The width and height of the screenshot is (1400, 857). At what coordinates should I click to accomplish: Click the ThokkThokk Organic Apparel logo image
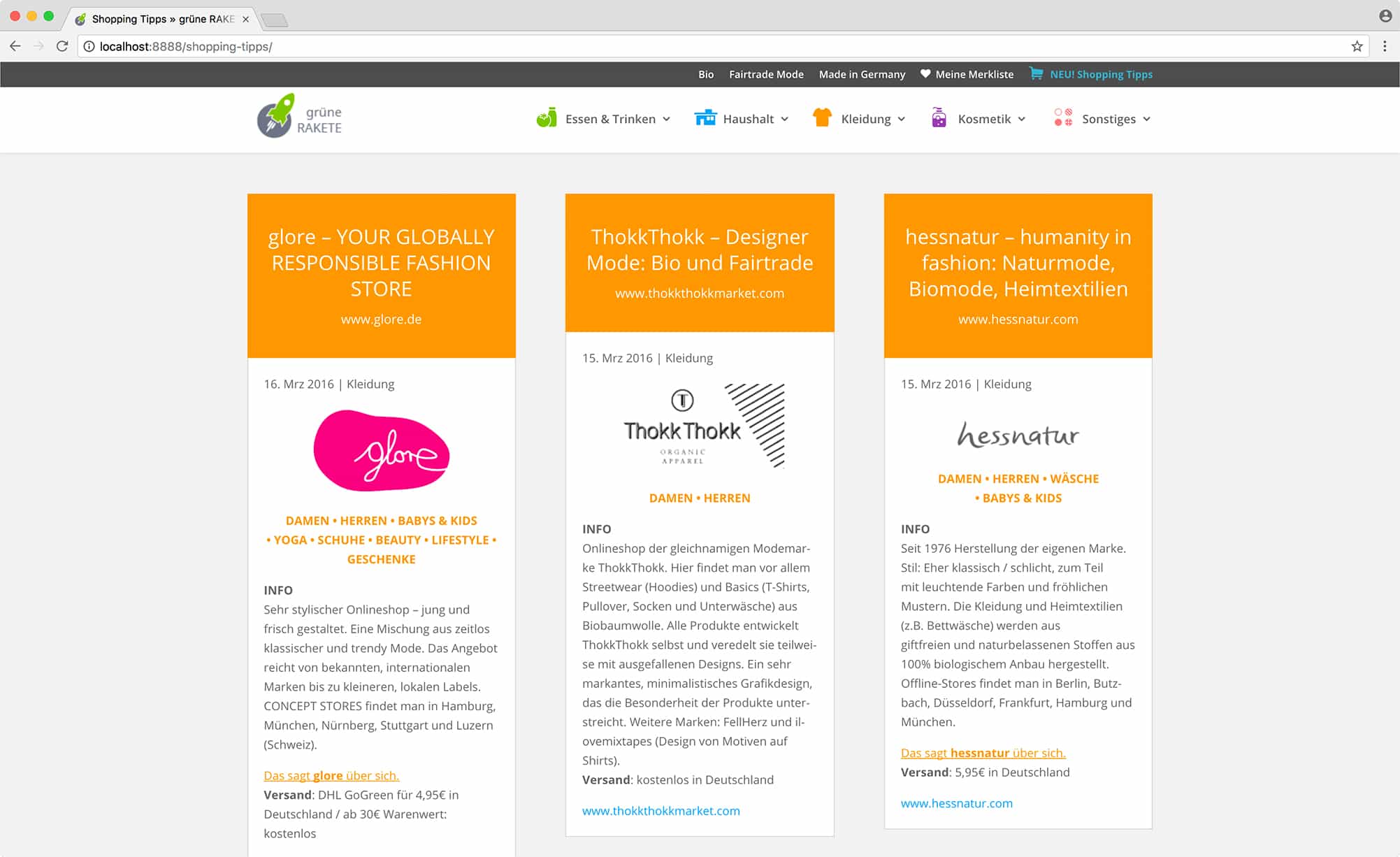704,426
